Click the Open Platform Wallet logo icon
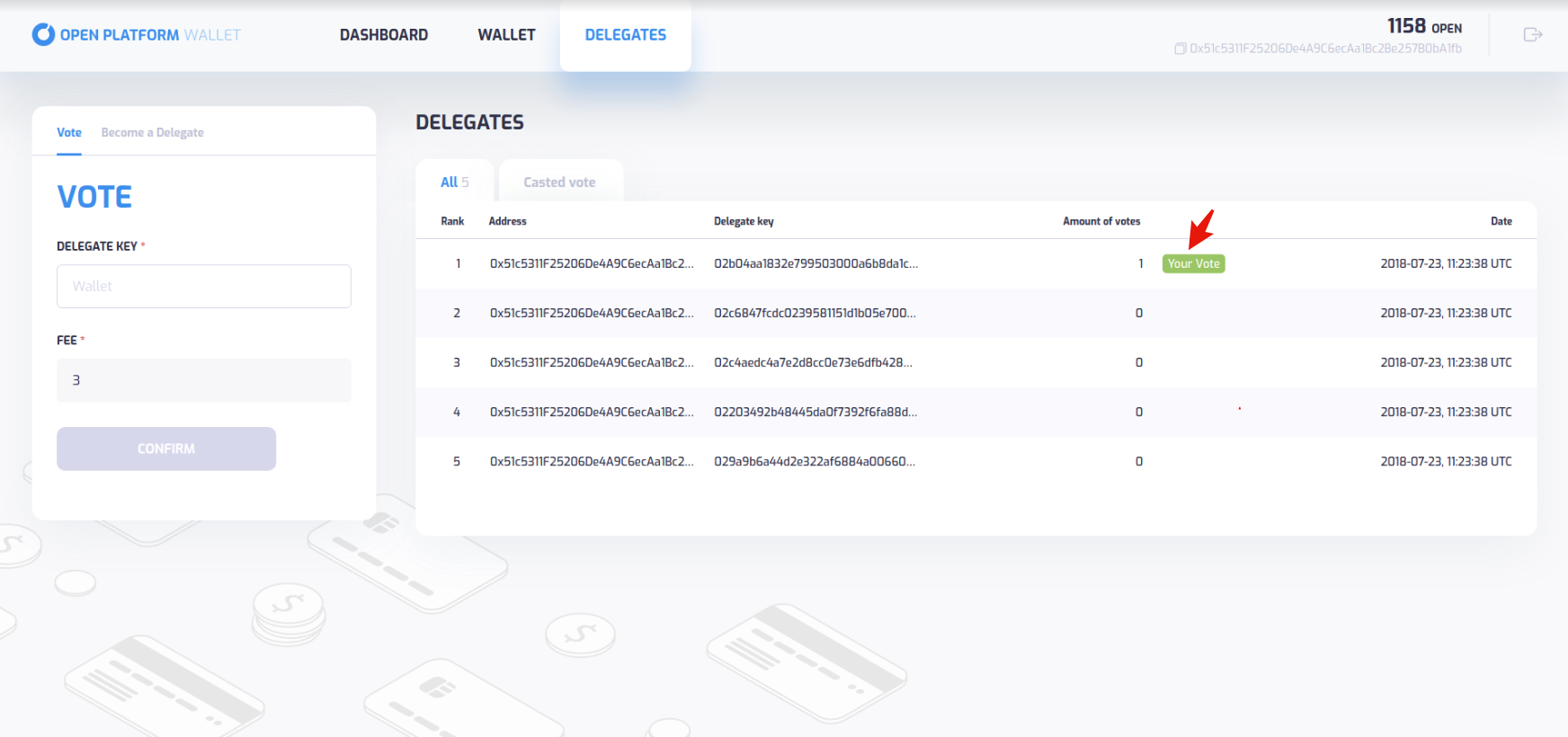The image size is (1568, 737). pyautogui.click(x=43, y=34)
